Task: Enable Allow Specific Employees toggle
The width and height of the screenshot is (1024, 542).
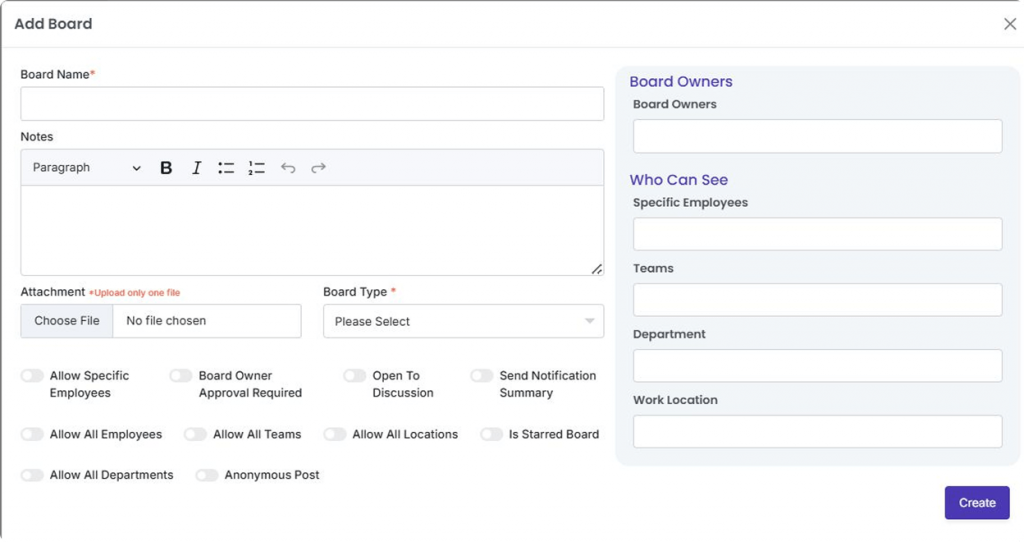Action: coord(33,376)
